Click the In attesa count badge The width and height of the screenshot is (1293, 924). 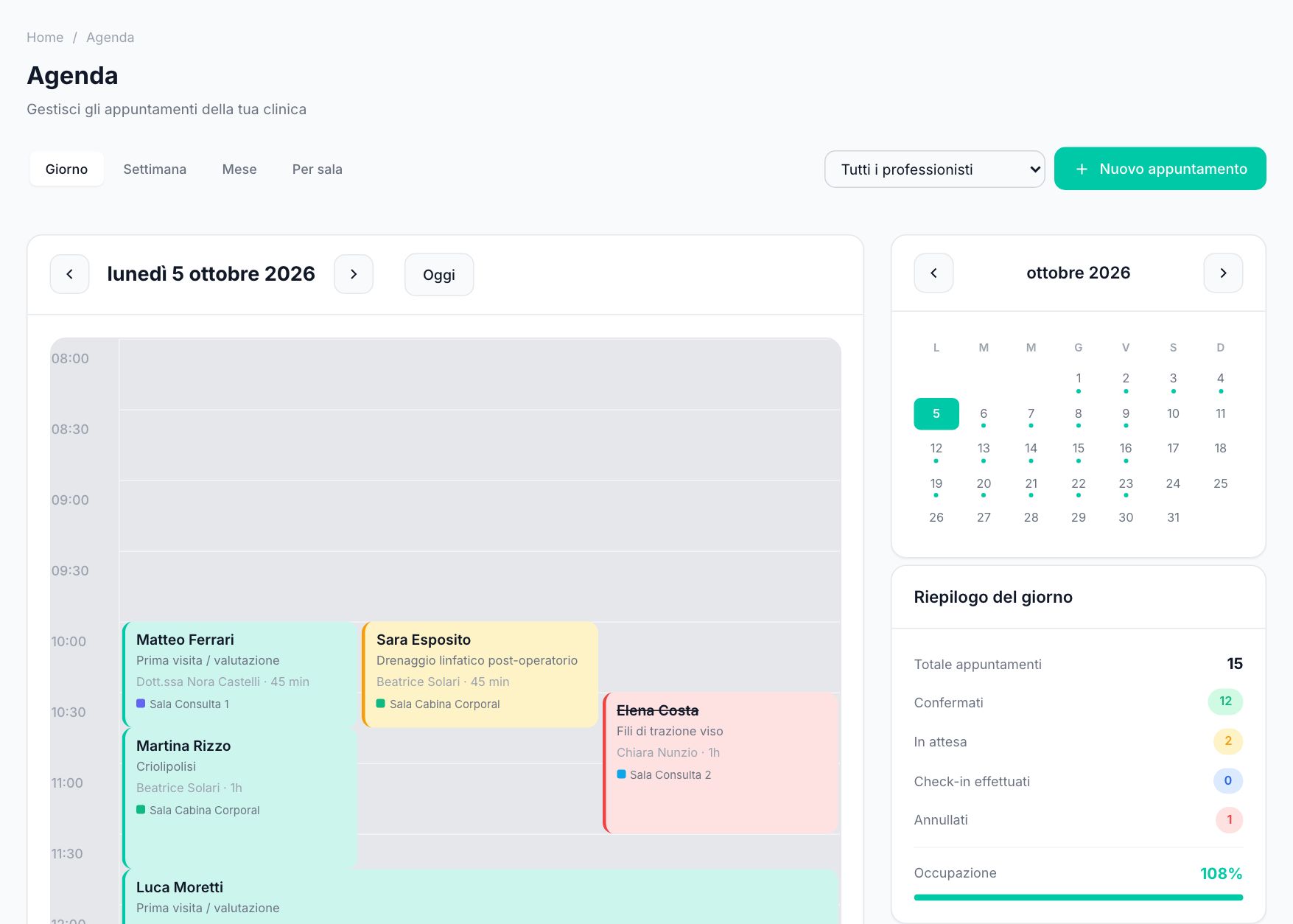pos(1228,741)
